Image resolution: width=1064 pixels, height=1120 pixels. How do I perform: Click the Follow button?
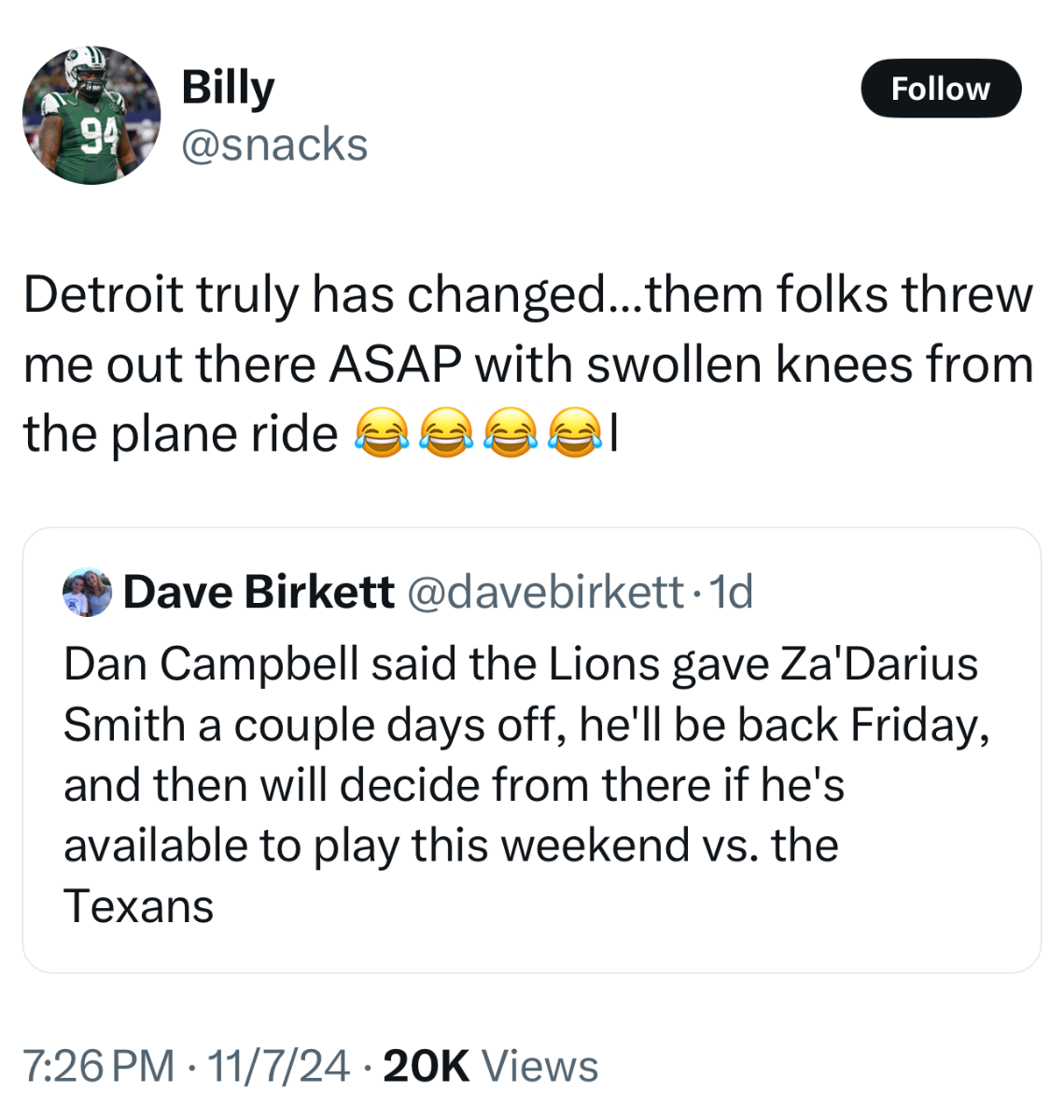pyautogui.click(x=940, y=89)
